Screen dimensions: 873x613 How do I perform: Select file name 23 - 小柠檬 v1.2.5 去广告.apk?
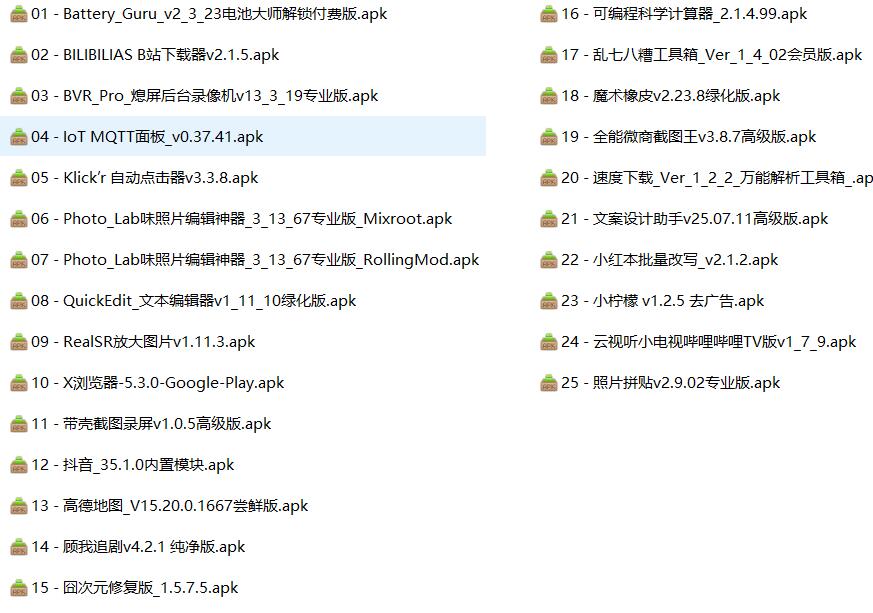663,301
